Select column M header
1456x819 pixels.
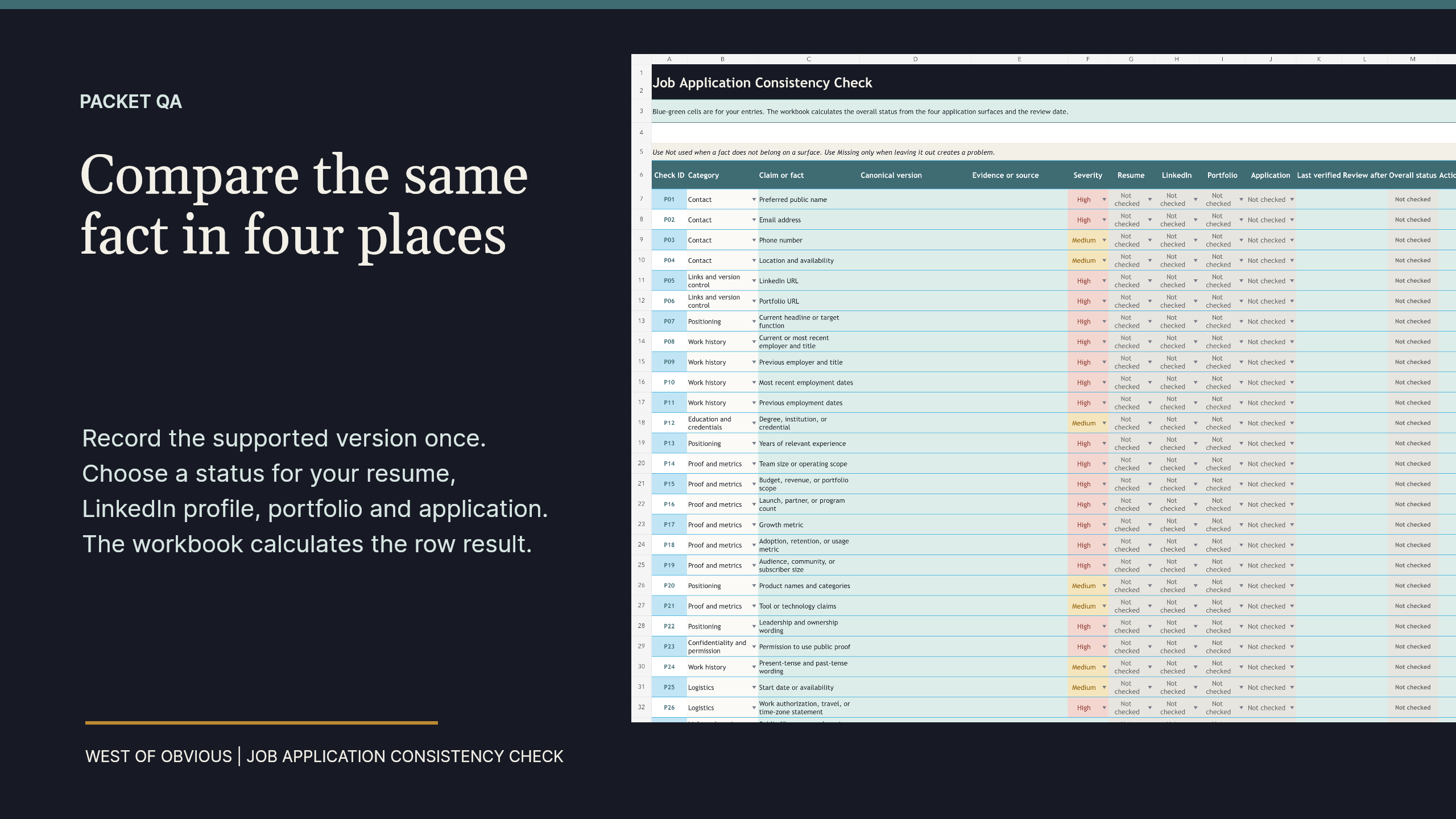coord(1412,59)
